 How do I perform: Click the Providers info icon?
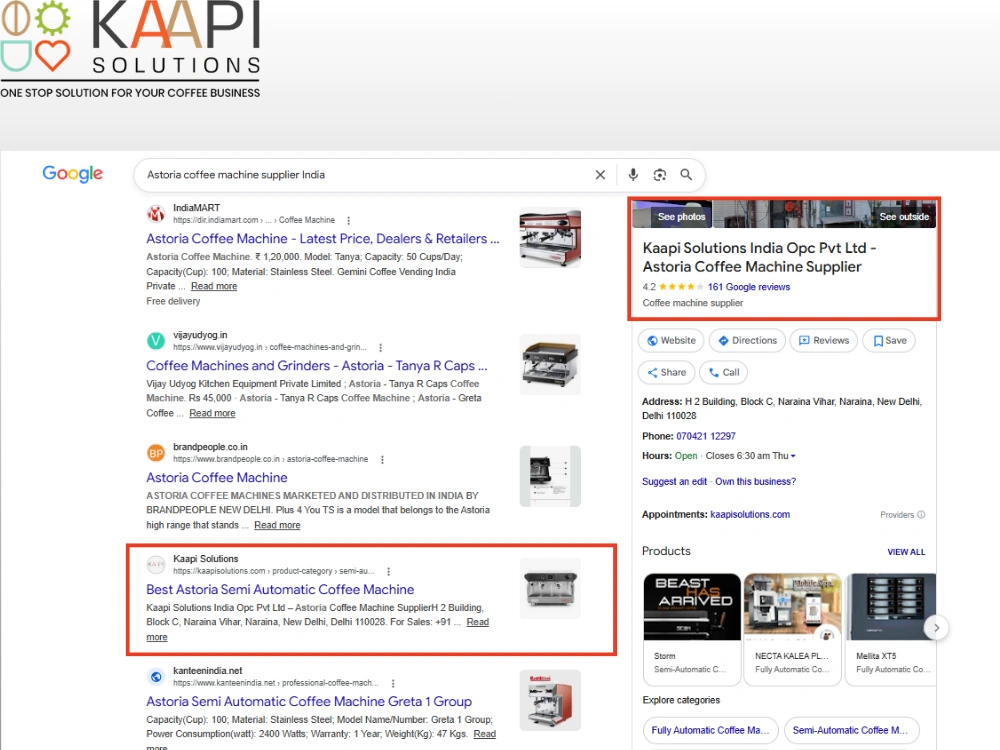[x=921, y=515]
